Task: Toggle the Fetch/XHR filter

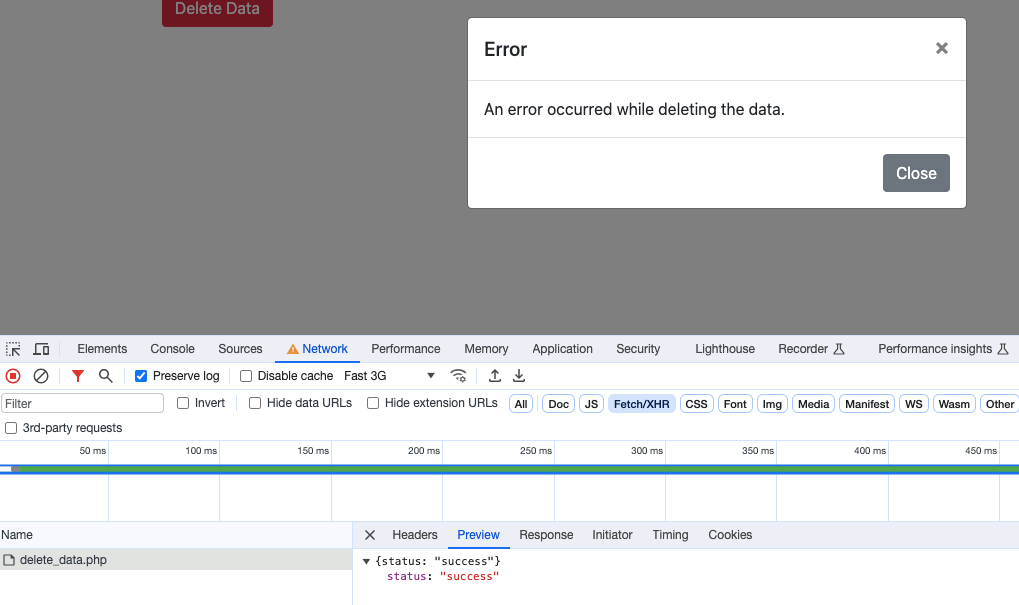Action: [641, 404]
